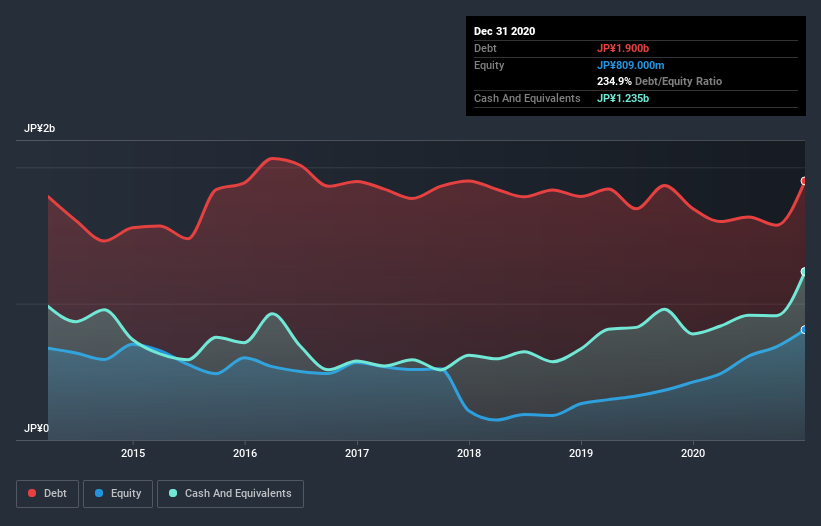Click Cash And Equivalents label in tooltip
This screenshot has height=526, width=821.
527,98
